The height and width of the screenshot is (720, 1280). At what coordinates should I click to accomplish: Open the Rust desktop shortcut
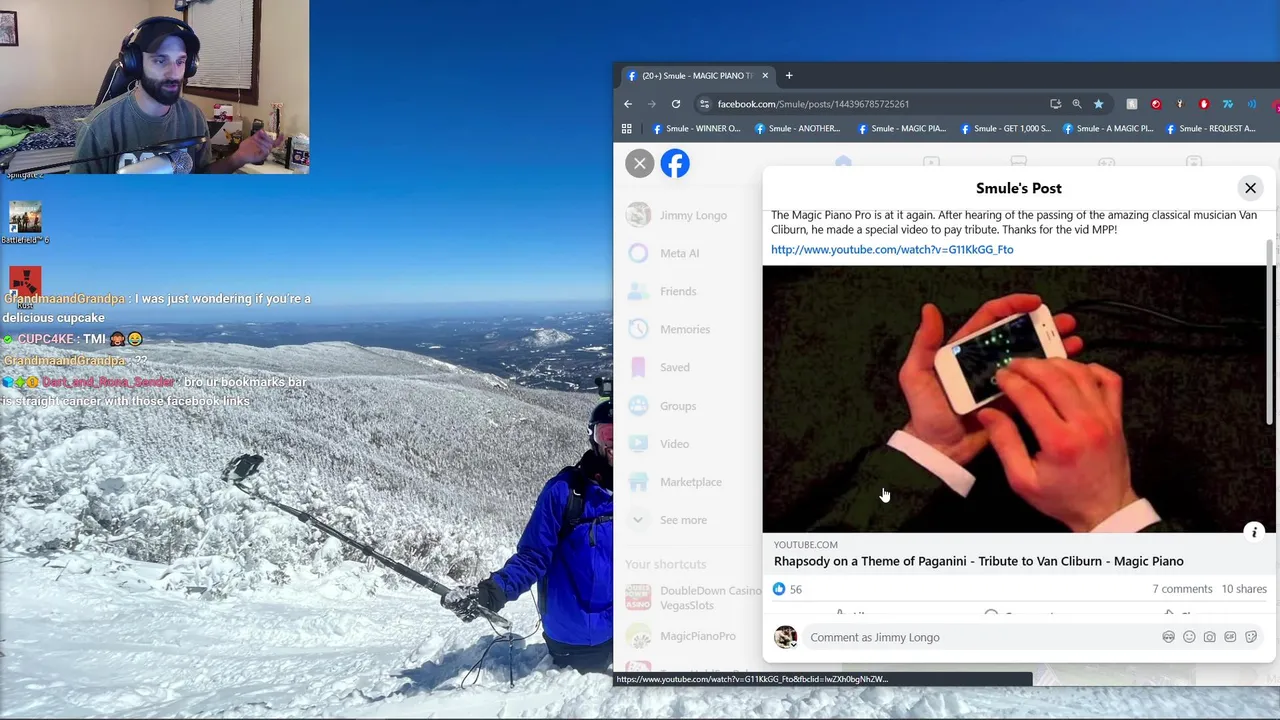click(25, 285)
